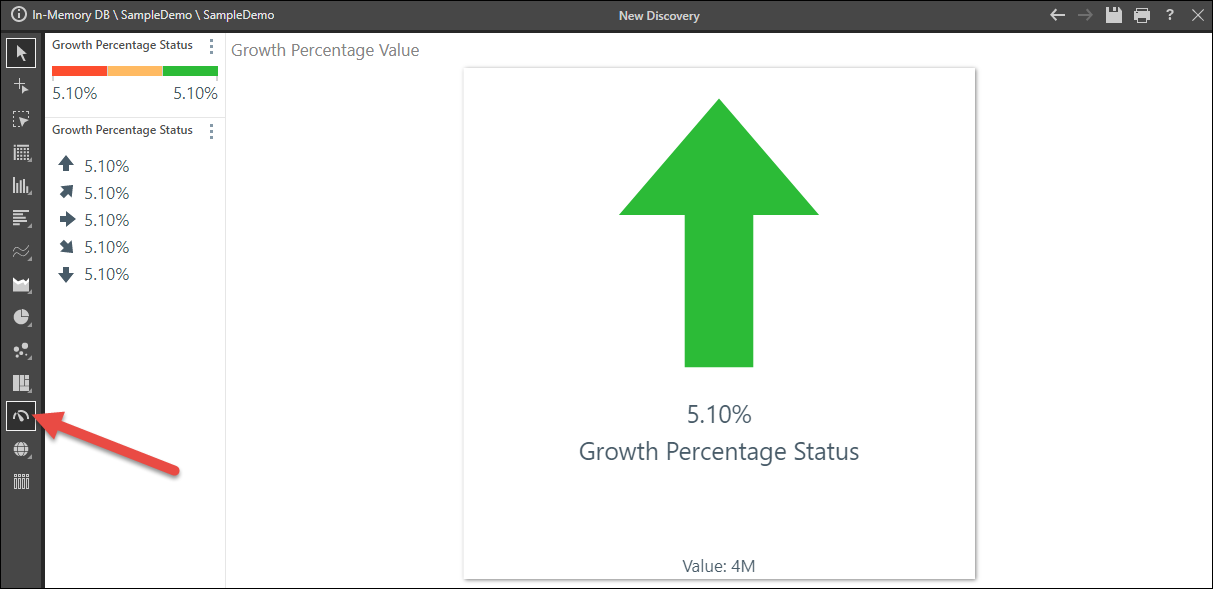Switch to the globe map visualization
This screenshot has height=589, width=1213.
coord(21,449)
